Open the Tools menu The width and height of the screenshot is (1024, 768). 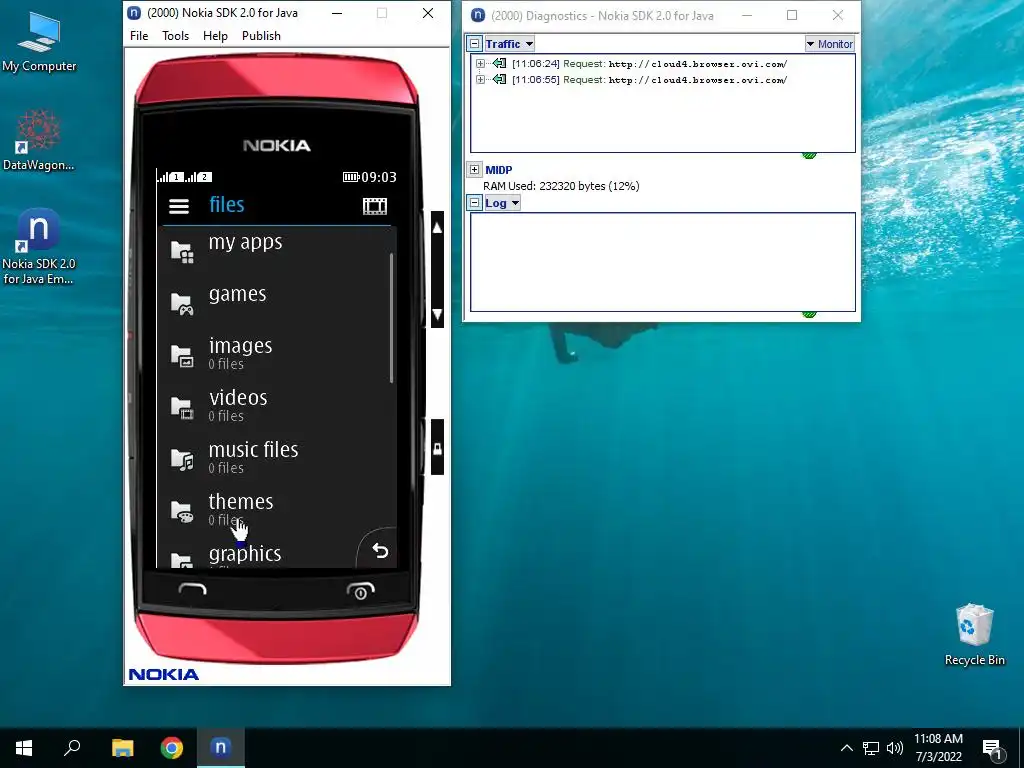[176, 36]
